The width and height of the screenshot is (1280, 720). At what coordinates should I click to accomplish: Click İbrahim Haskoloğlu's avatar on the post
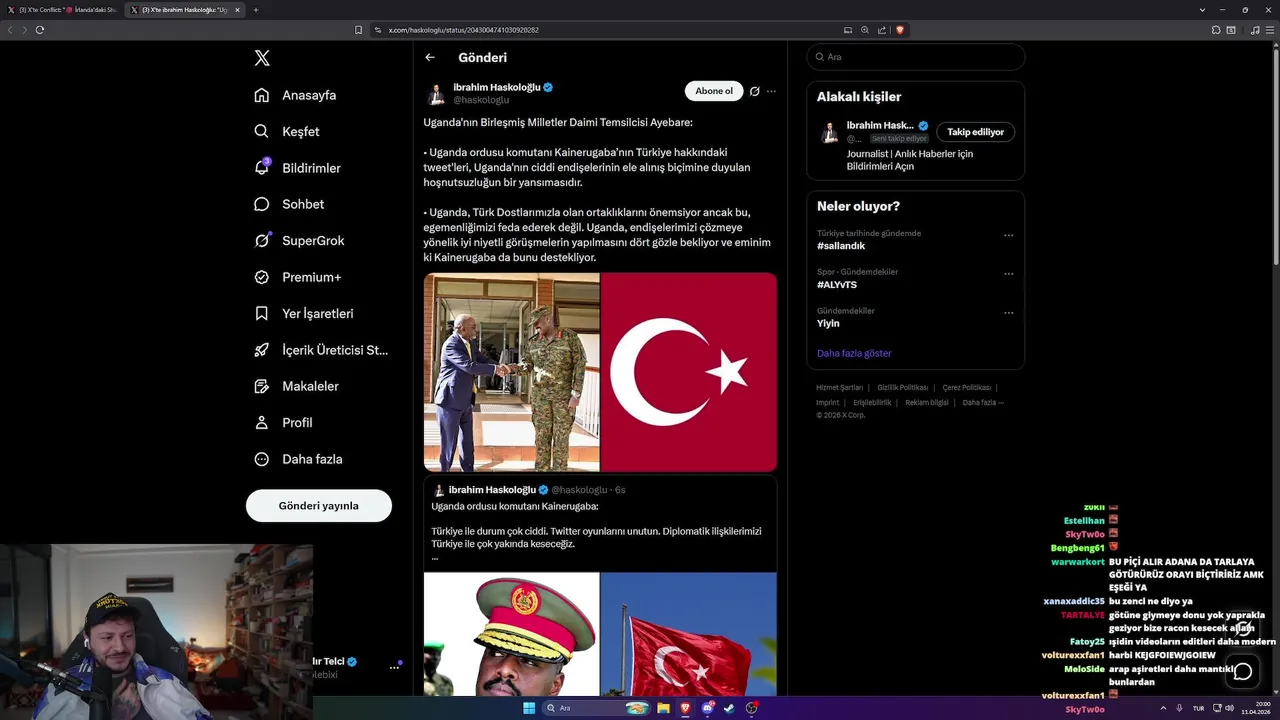(436, 94)
